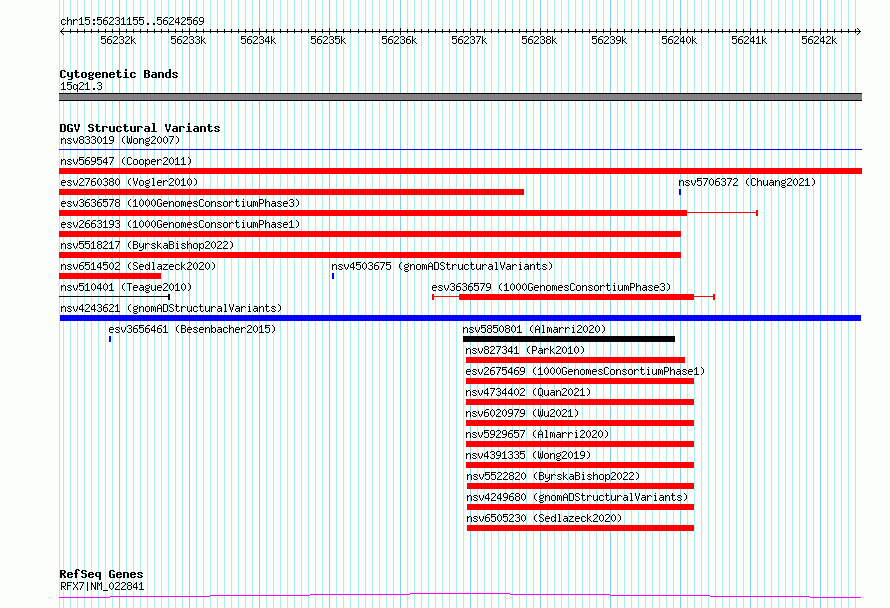Screen dimensions: 890x608
Task: Open esv2663193 (1000GenomesConsortiumPhase1)
Action: (180, 224)
